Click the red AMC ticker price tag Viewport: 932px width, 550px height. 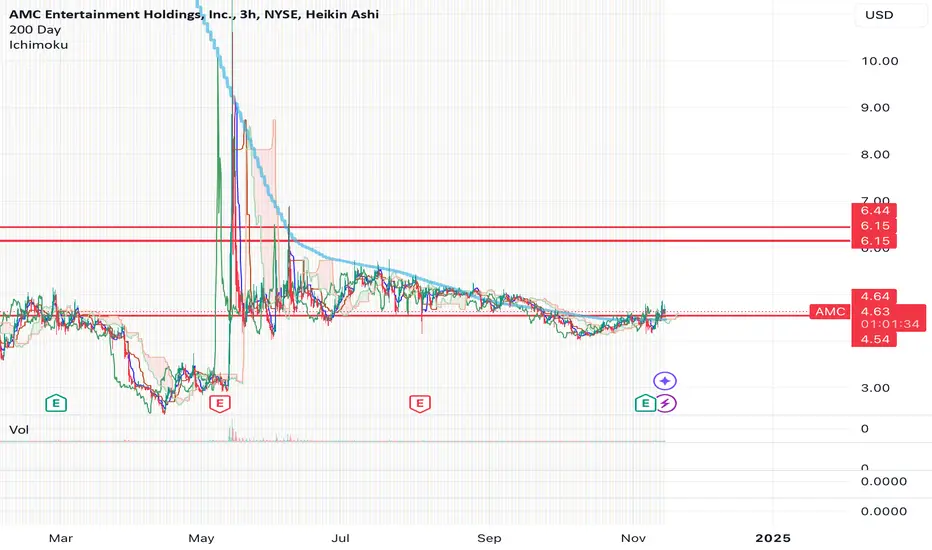click(830, 312)
